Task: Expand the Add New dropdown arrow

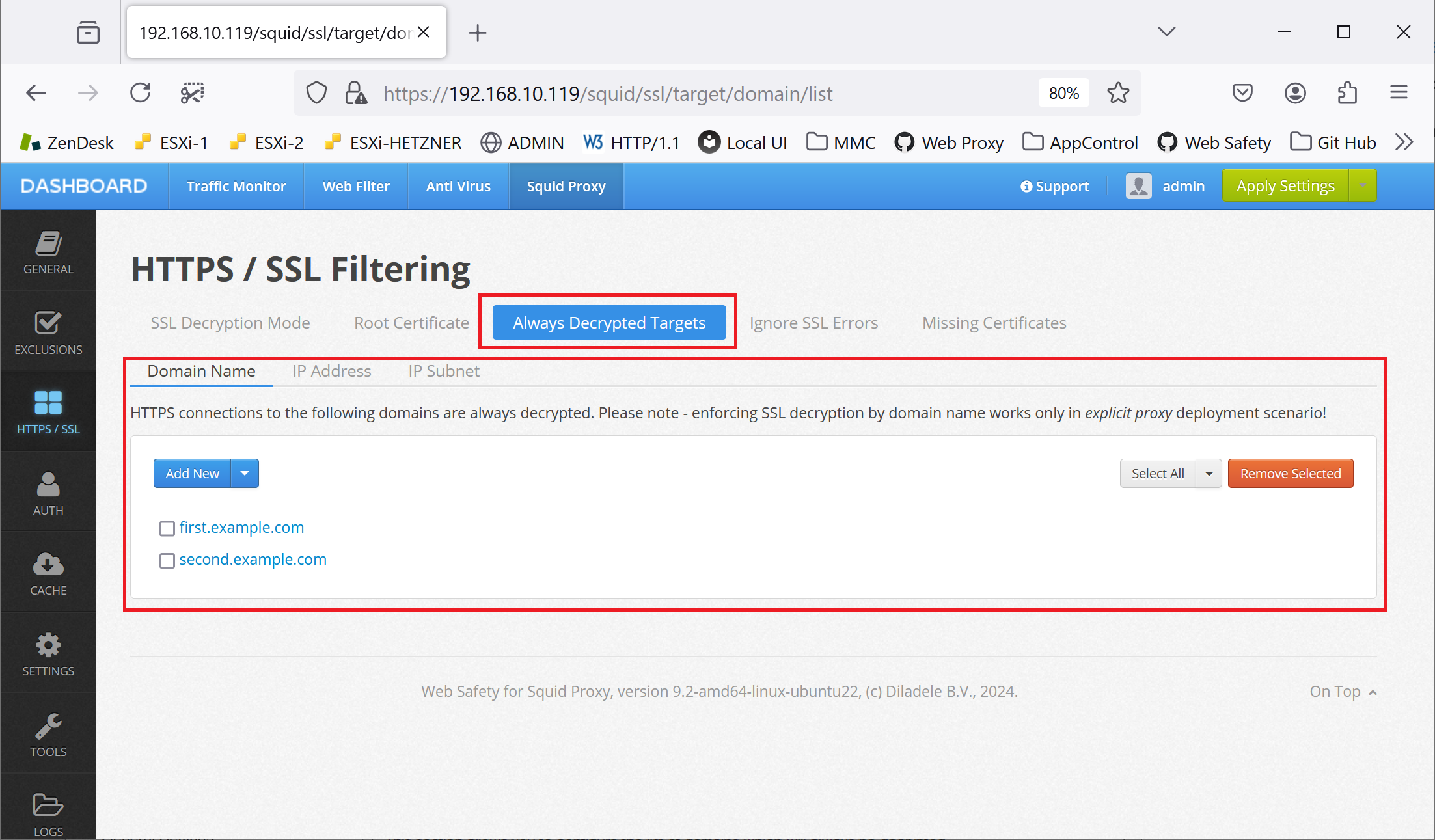Action: click(245, 473)
